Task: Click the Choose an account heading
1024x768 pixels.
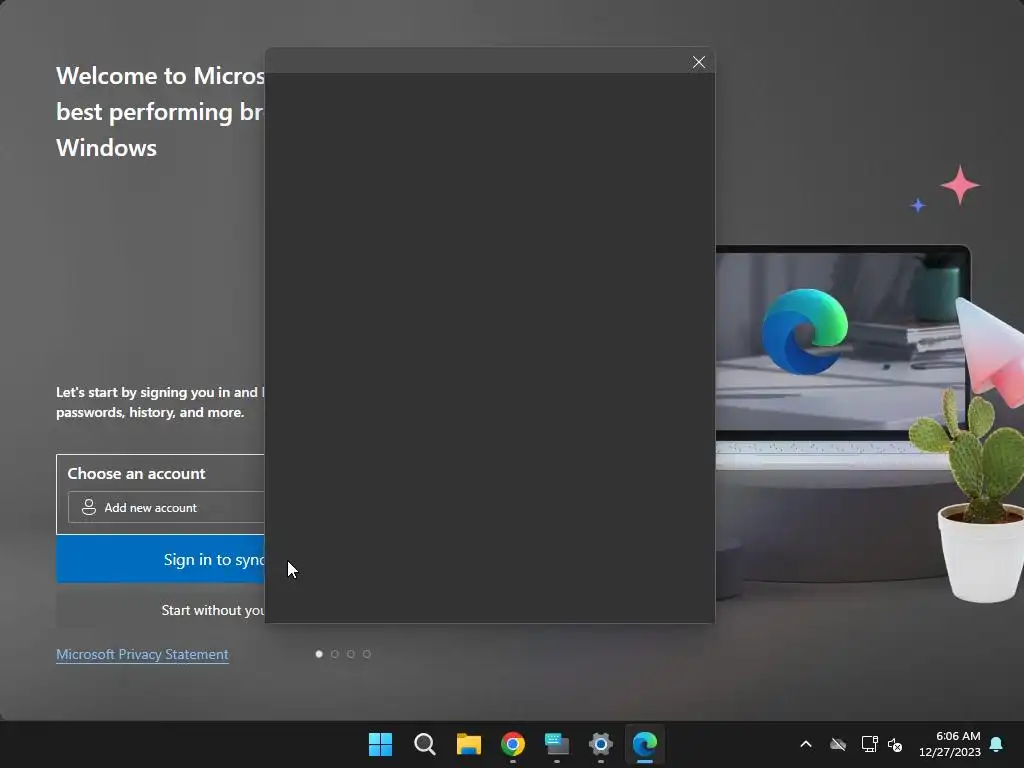Action: pos(136,473)
